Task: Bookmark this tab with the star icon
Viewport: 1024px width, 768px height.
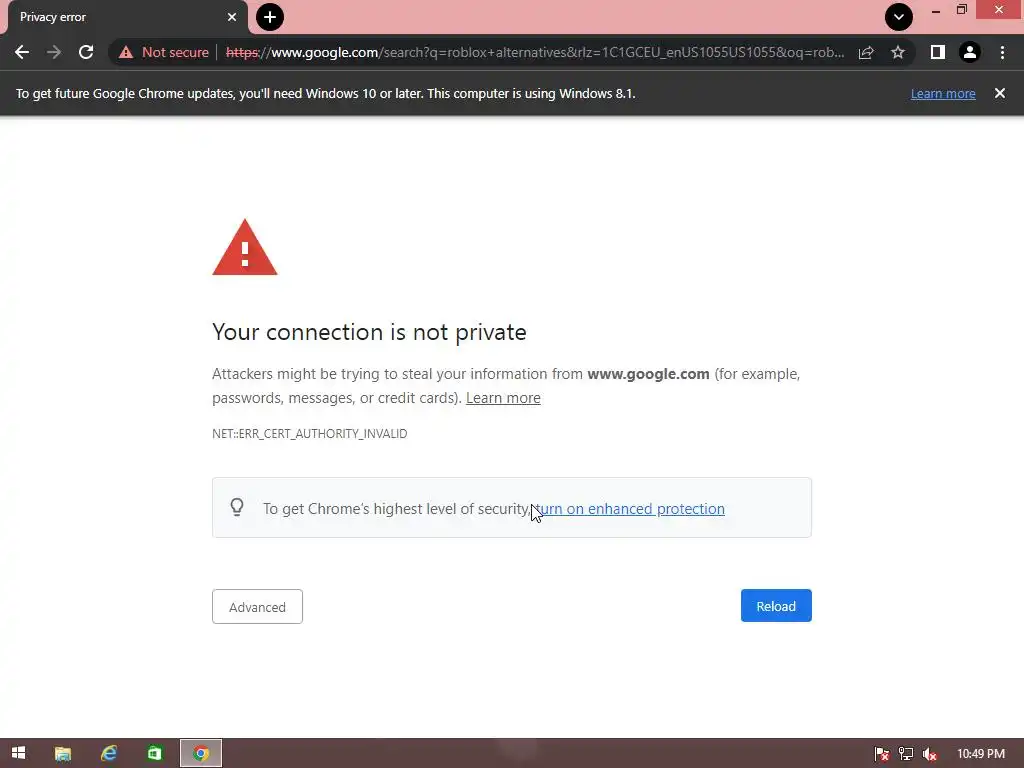Action: point(898,52)
